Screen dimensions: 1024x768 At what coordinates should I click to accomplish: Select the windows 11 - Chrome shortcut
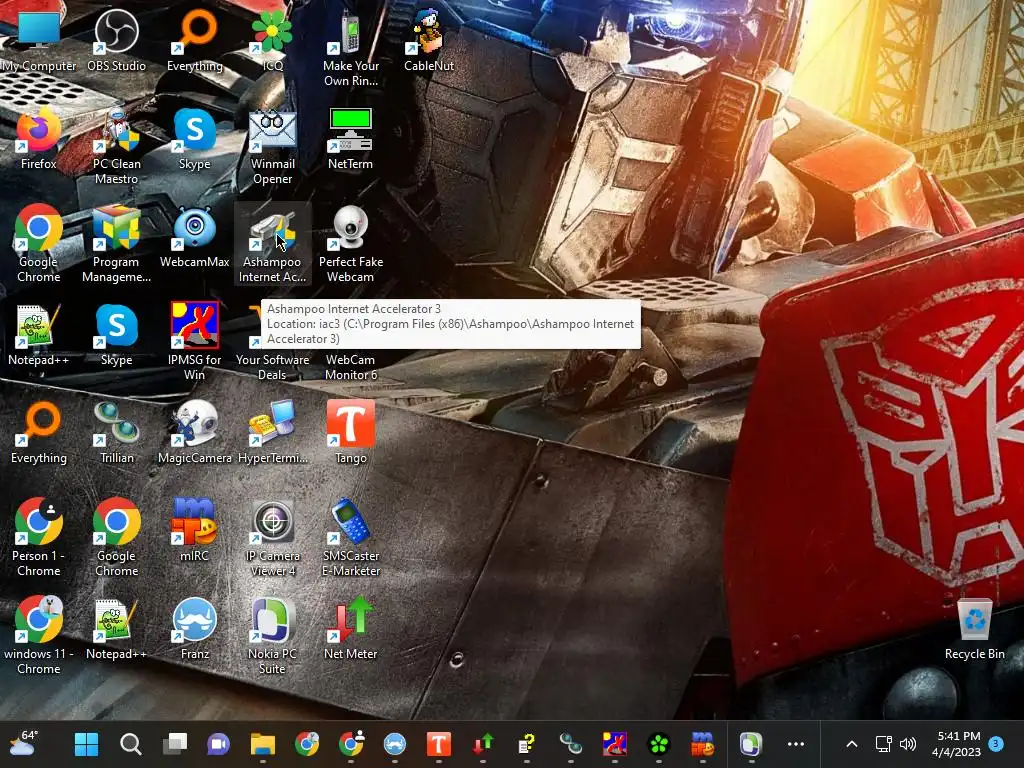pos(39,637)
